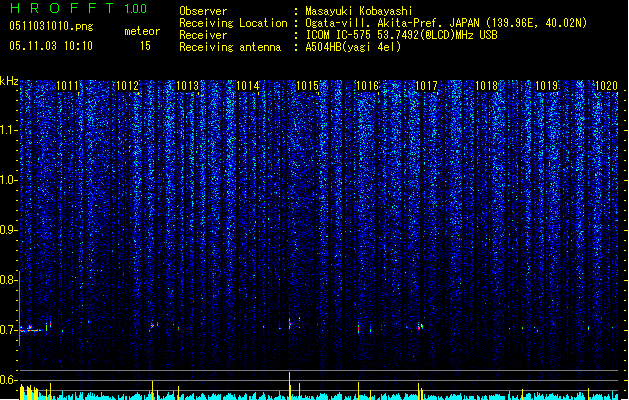Click the 1011 time marker
Image resolution: width=629 pixels, height=400 pixels.
[67, 86]
